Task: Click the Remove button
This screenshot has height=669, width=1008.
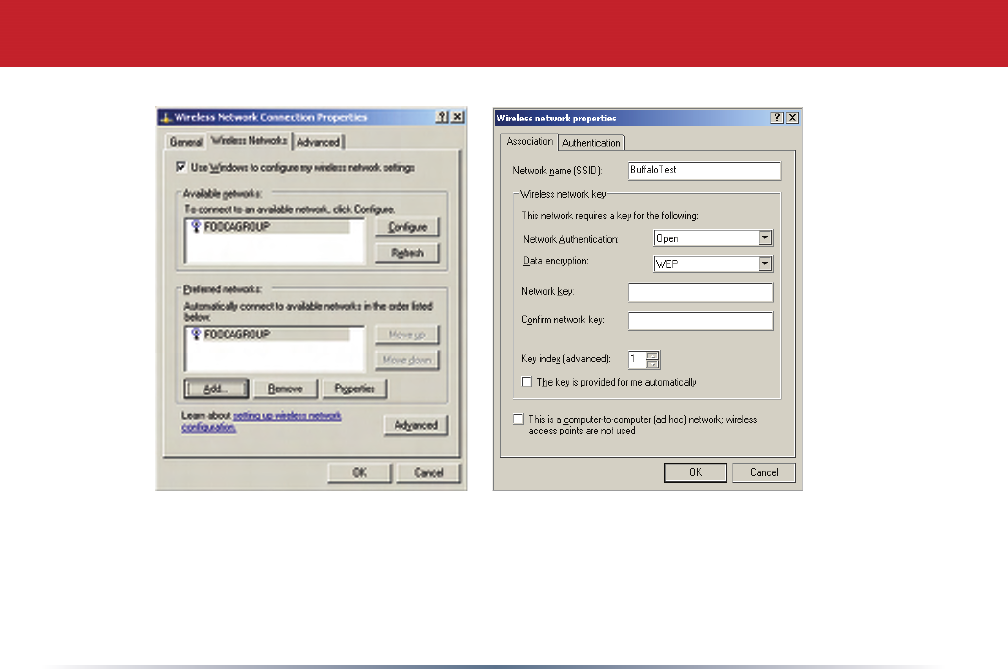Action: [285, 389]
